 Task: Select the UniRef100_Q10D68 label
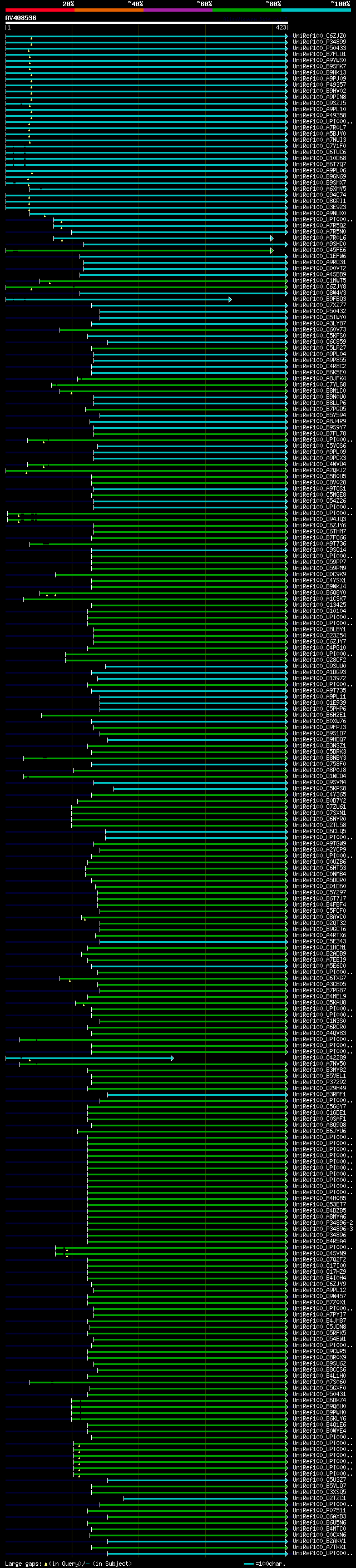pos(319,159)
